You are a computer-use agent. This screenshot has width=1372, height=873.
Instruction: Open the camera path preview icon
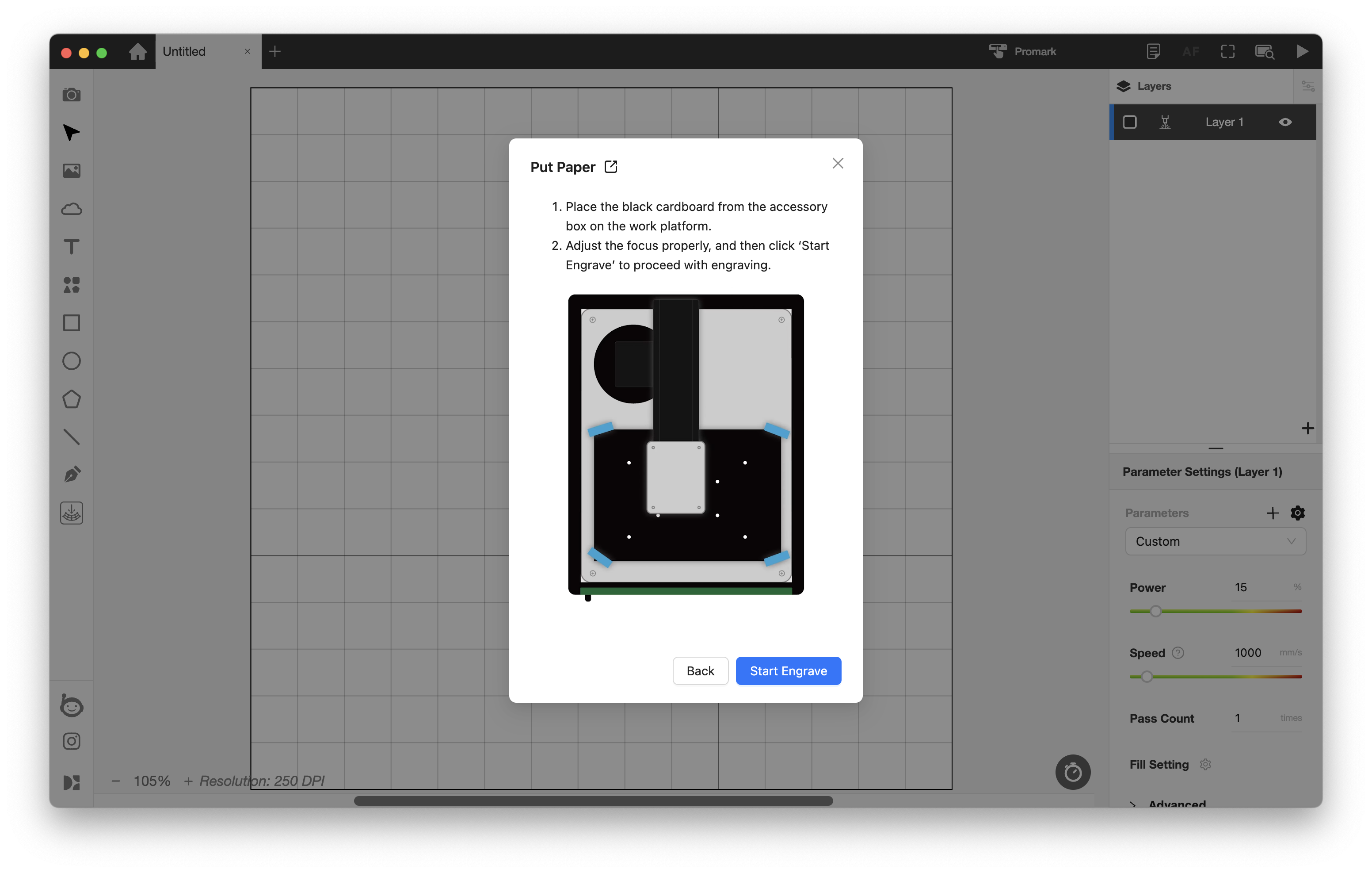[x=1265, y=51]
